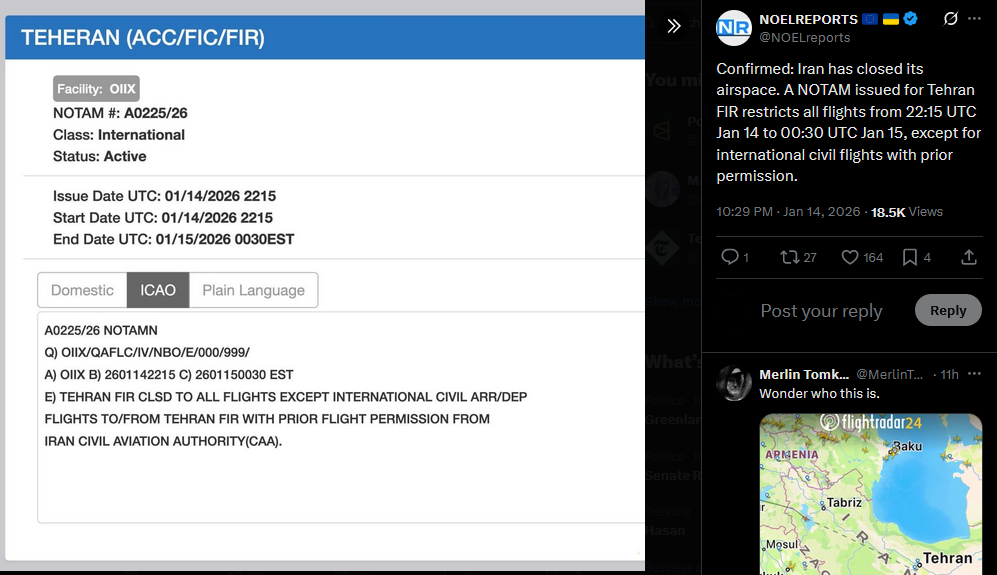Click the IRAN CIVIL AVIATION AUTHORITY(CAA). line
The height and width of the screenshot is (575, 997).
click(163, 441)
